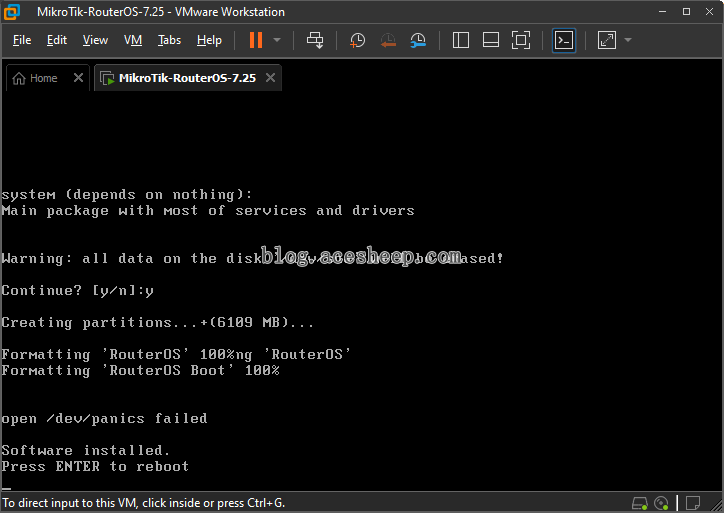Screen dimensions: 724x513
Task: Click status bar 'To direct input' message
Action: [144, 503]
